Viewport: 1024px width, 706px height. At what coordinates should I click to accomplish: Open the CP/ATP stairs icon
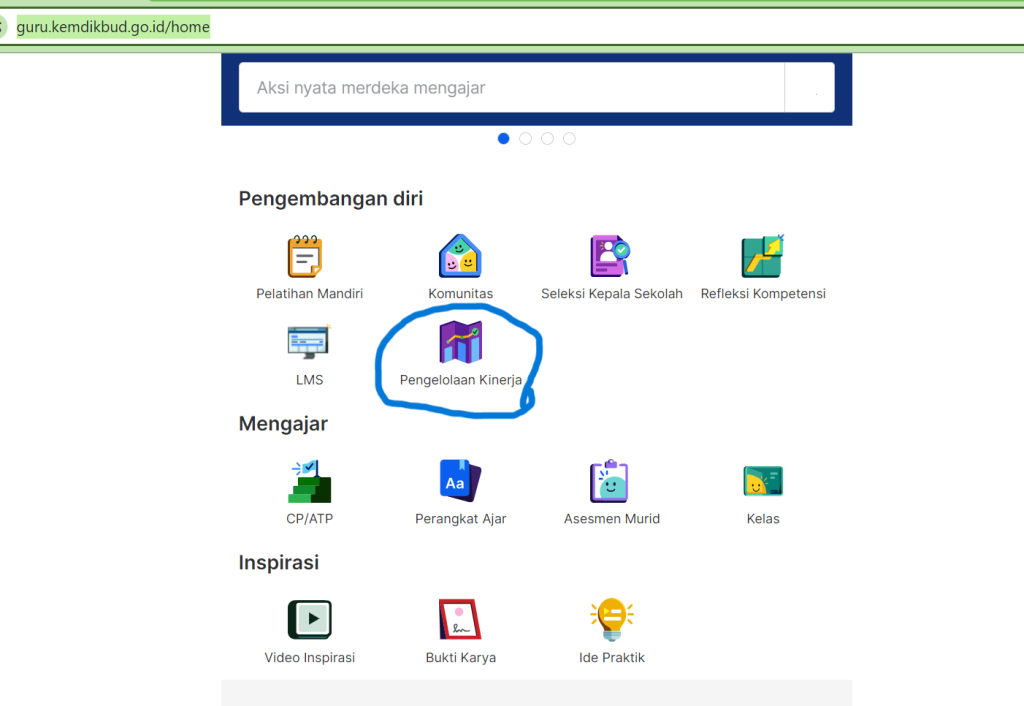pyautogui.click(x=309, y=481)
